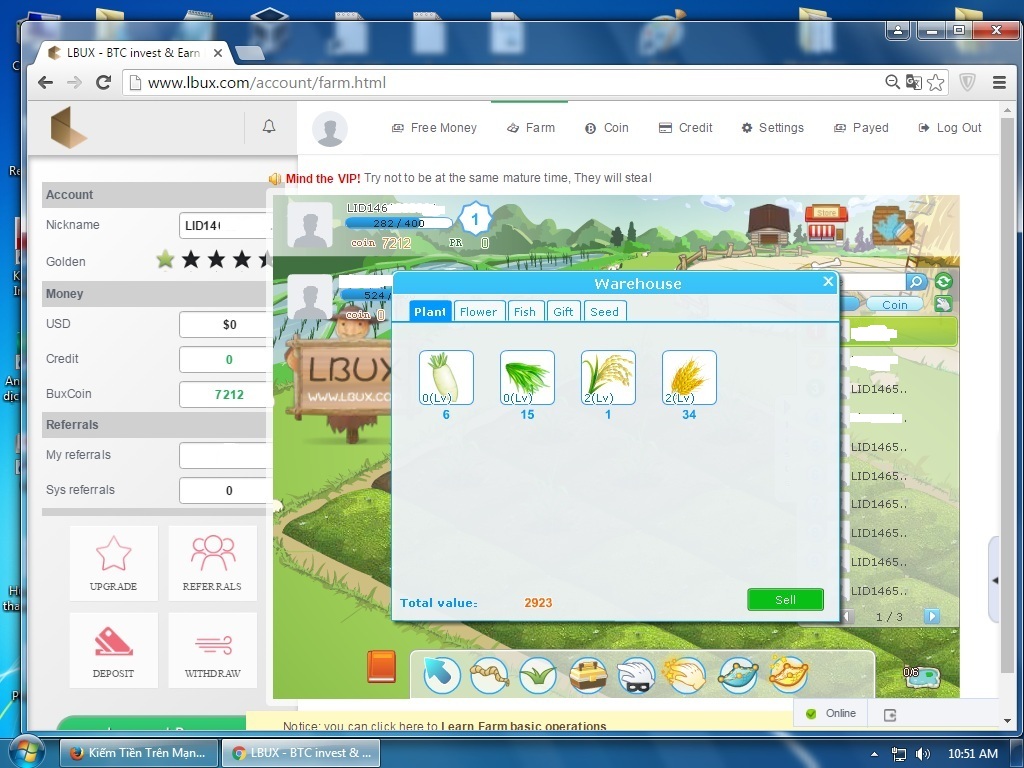Select the golden net tool
This screenshot has height=768, width=1024.
coord(788,675)
